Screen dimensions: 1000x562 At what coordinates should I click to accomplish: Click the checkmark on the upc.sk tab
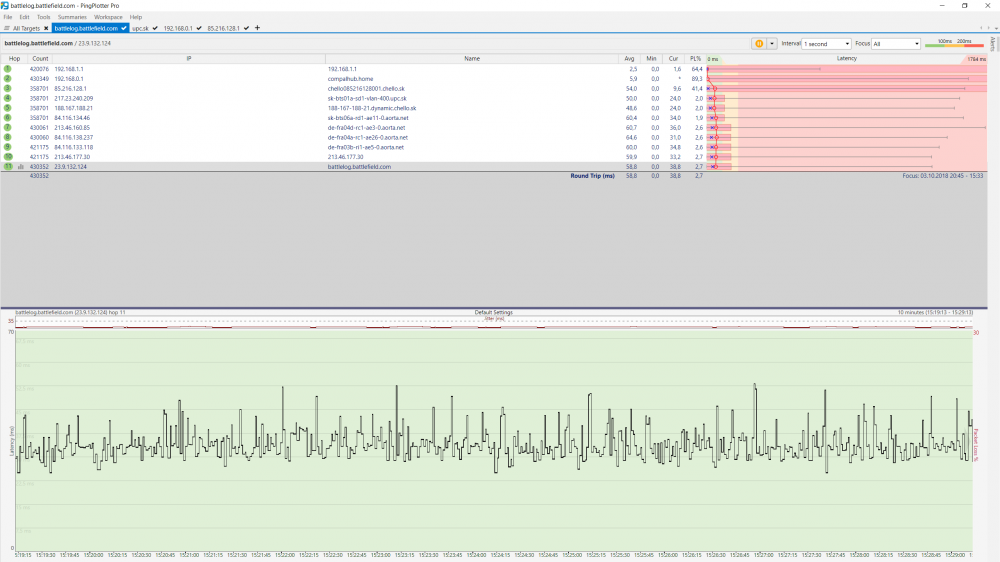click(155, 28)
